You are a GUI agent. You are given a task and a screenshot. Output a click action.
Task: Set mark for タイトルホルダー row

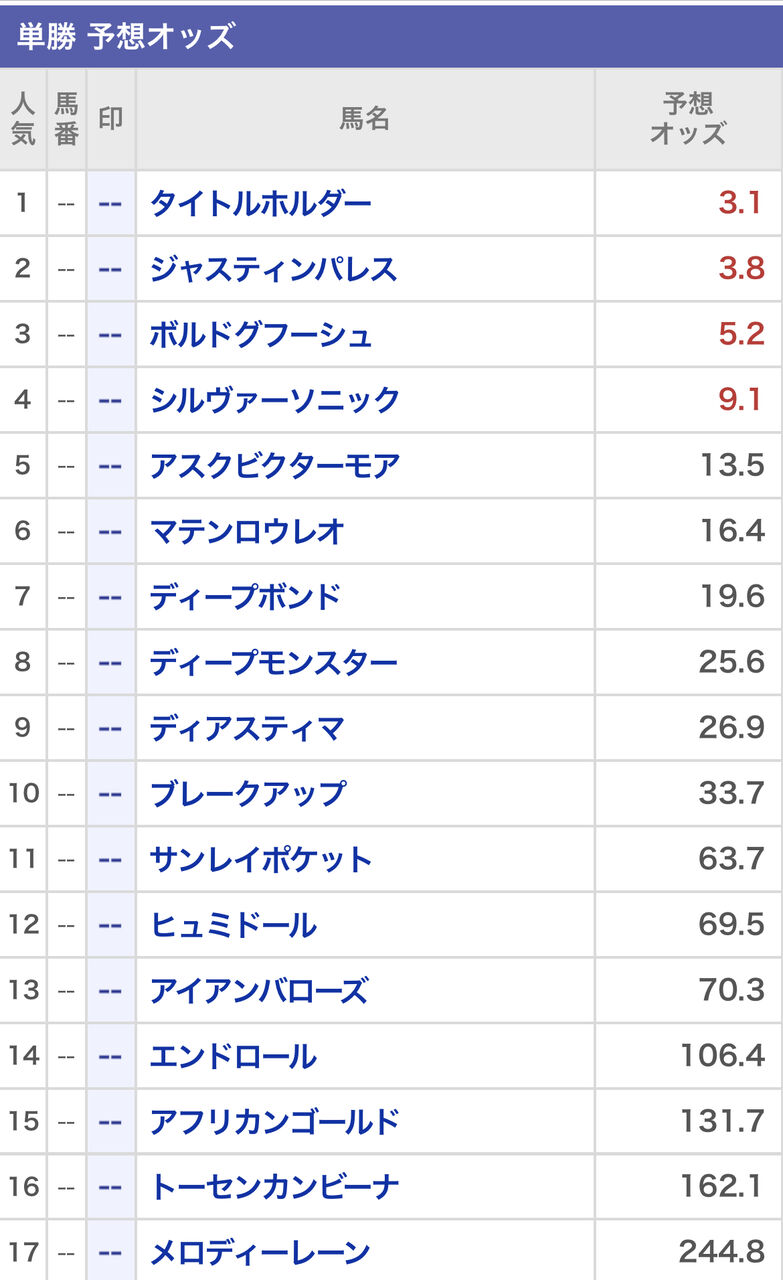110,203
